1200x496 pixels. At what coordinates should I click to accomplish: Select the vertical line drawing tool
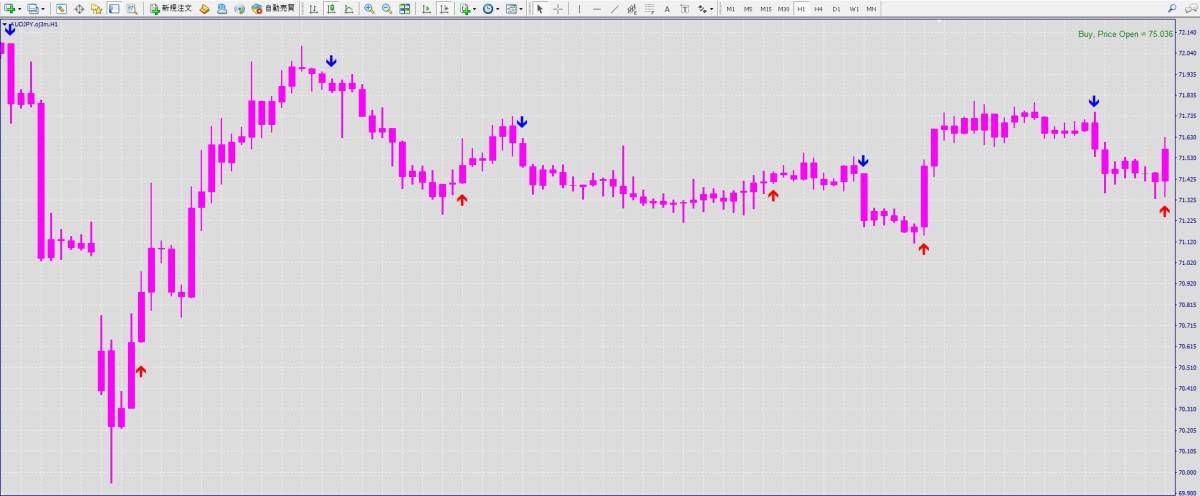tap(579, 9)
